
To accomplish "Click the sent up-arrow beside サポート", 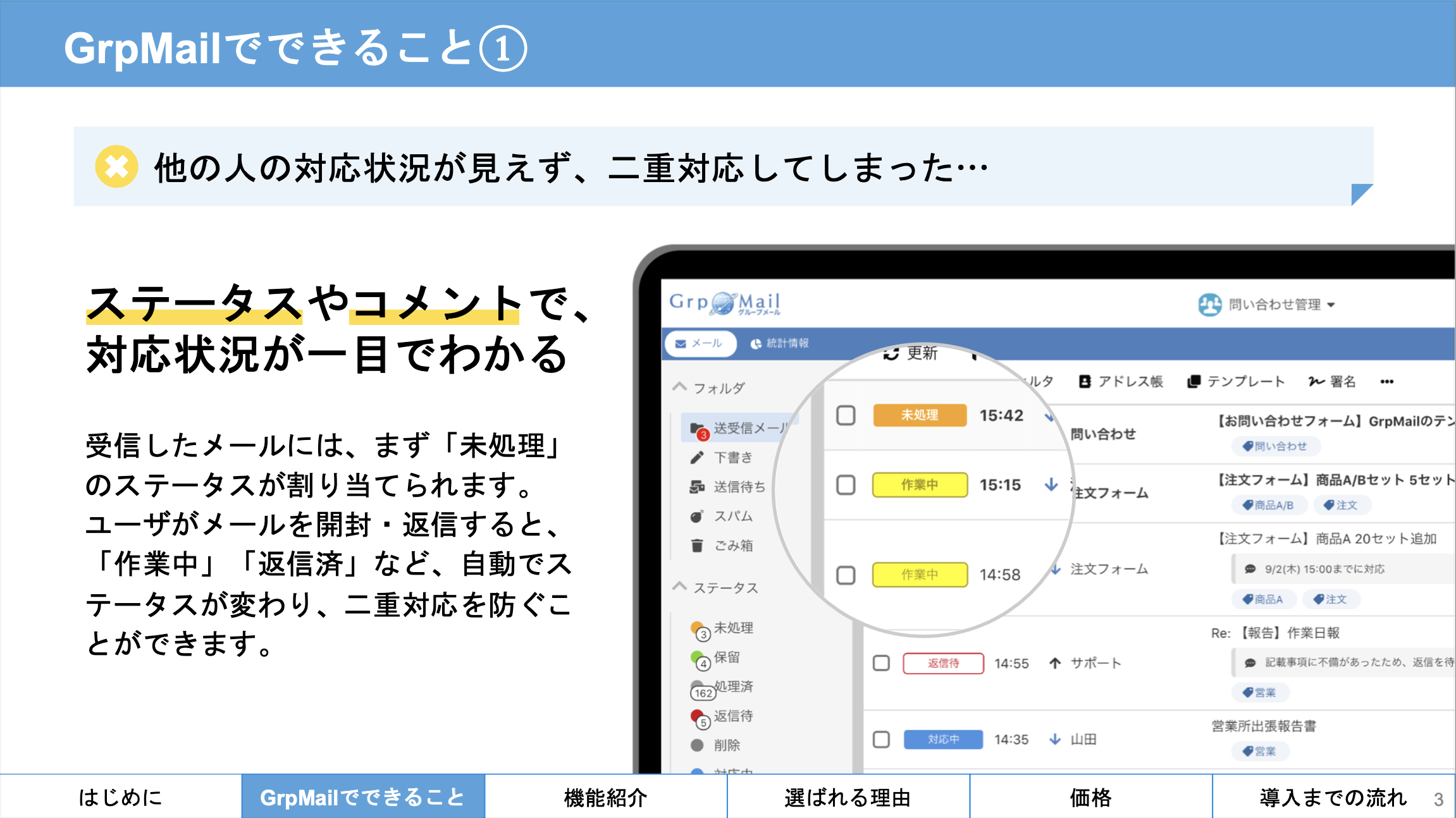I will coord(1055,663).
